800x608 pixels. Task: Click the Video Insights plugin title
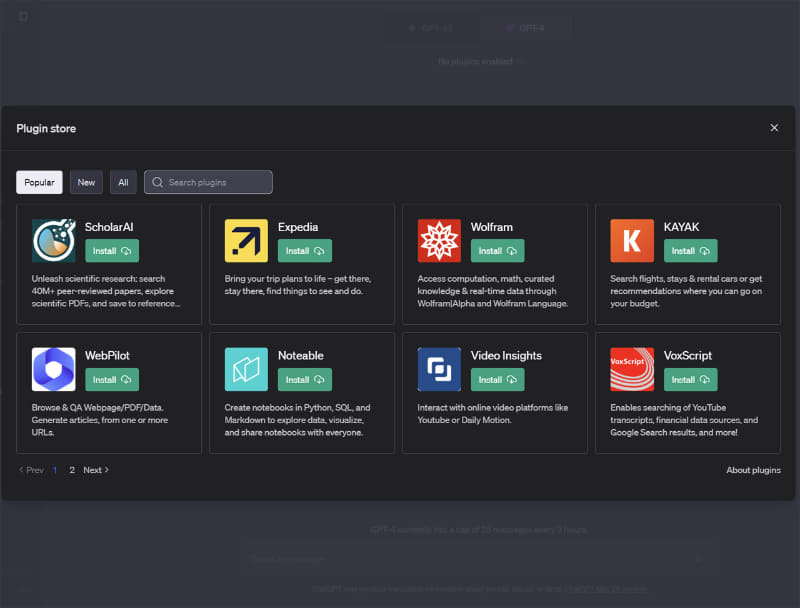coord(506,356)
